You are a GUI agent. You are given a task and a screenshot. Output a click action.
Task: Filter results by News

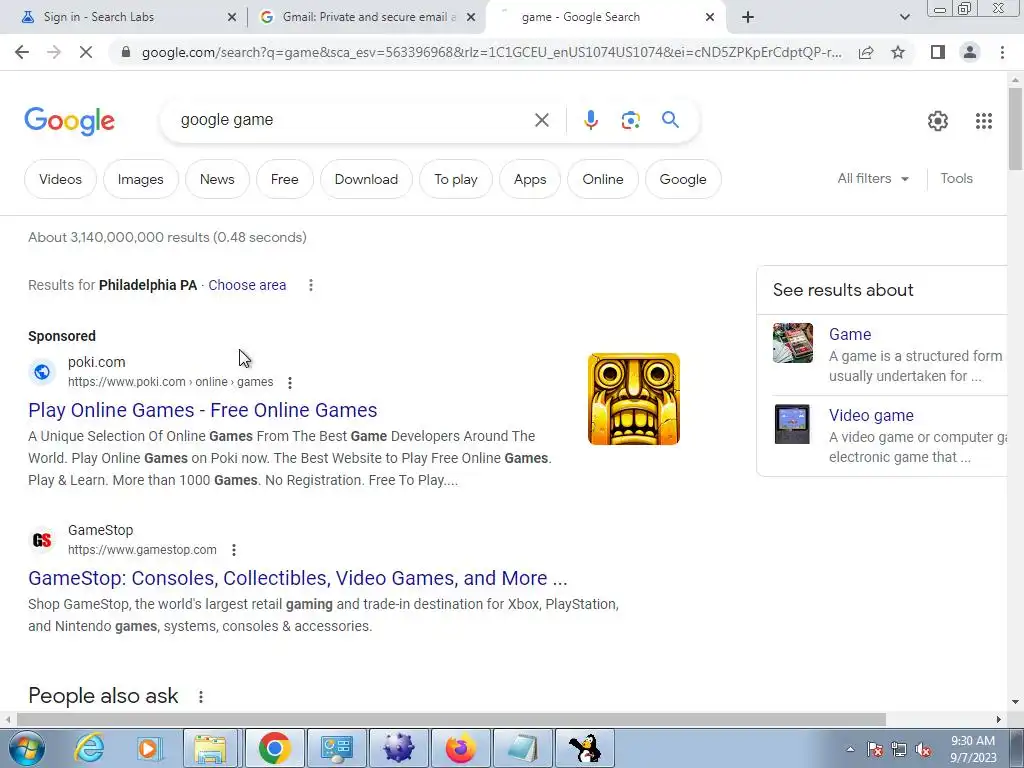pos(217,179)
